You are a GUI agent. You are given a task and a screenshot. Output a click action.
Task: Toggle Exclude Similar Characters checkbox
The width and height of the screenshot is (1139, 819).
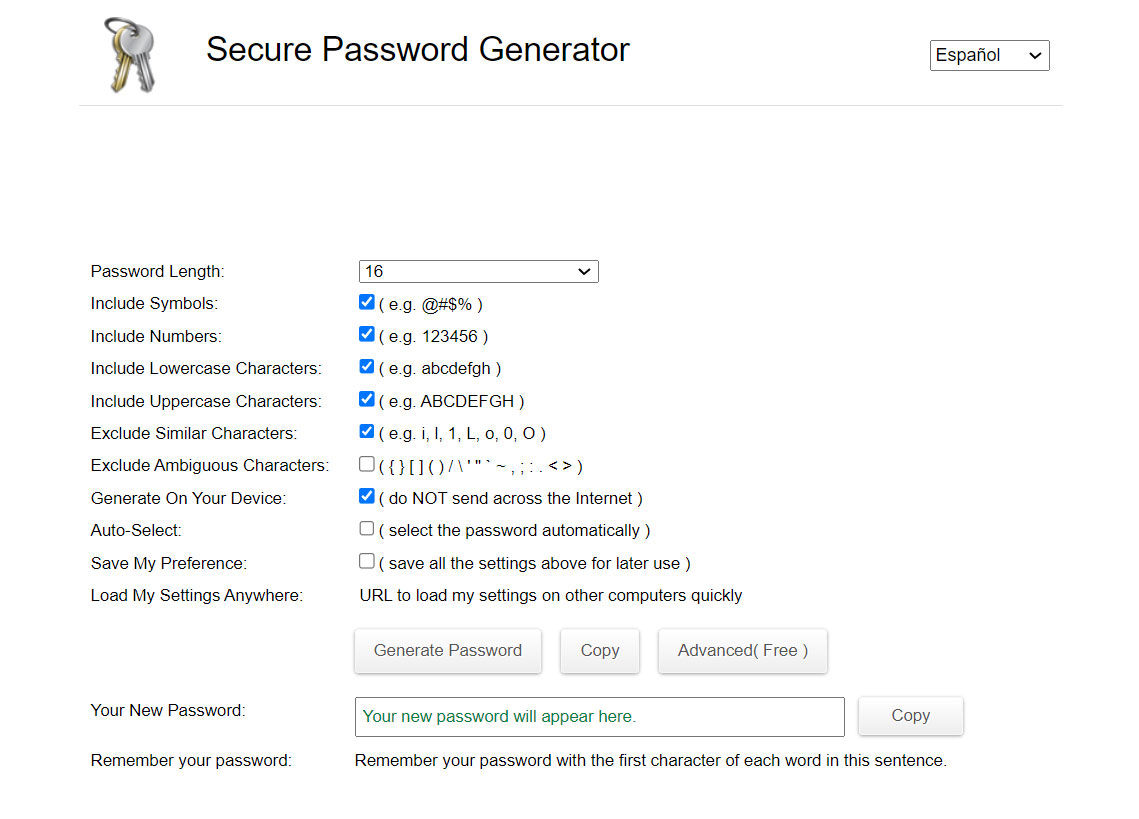tap(367, 432)
